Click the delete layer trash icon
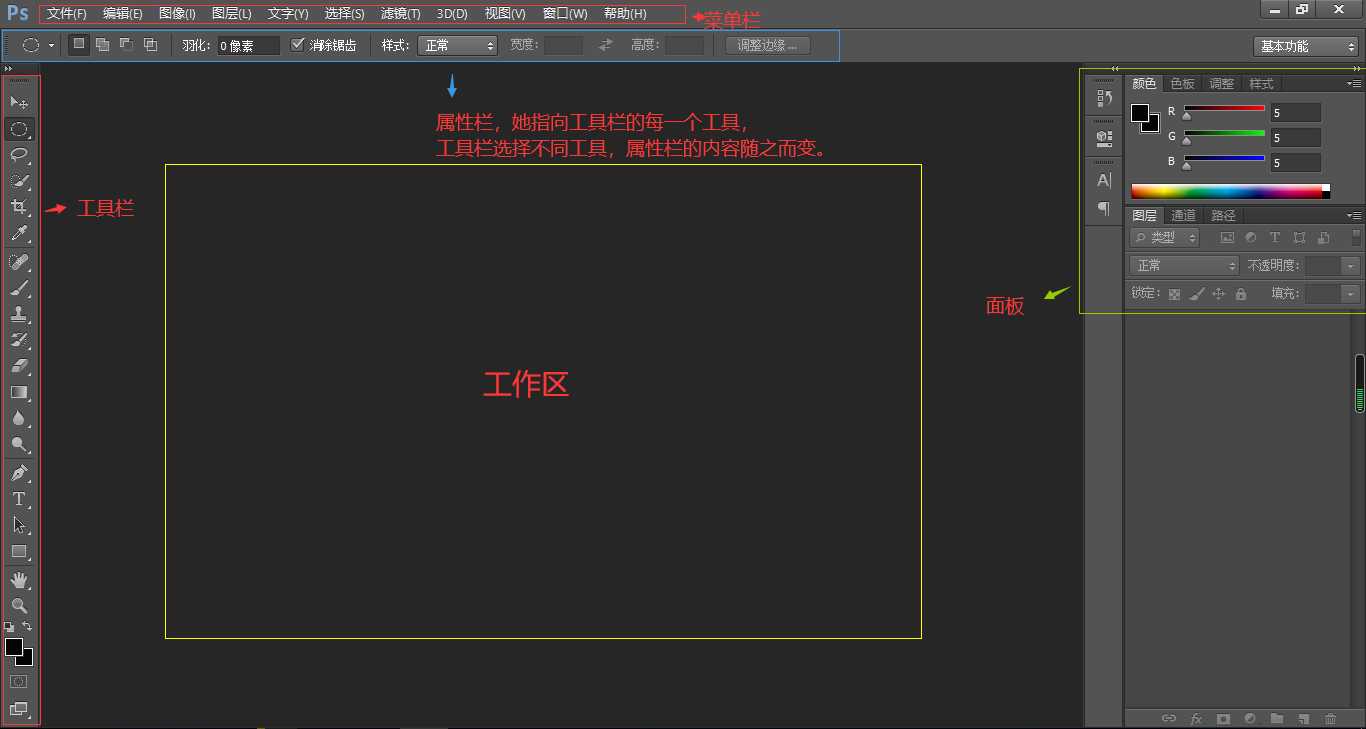This screenshot has width=1366, height=729. [x=1330, y=718]
